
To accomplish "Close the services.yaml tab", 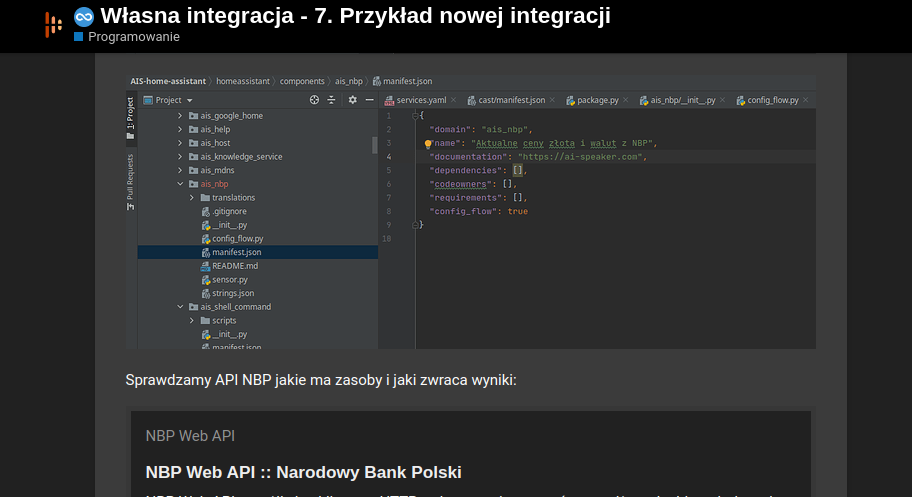I will click(454, 100).
